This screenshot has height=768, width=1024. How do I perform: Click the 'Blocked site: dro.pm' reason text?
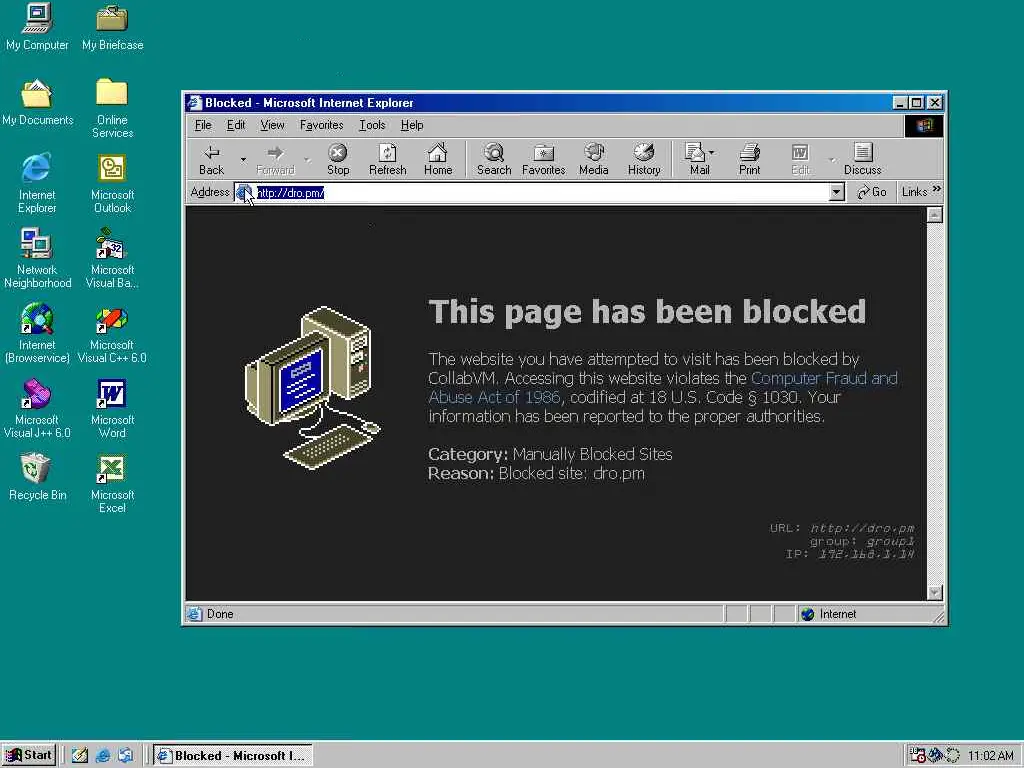point(571,473)
